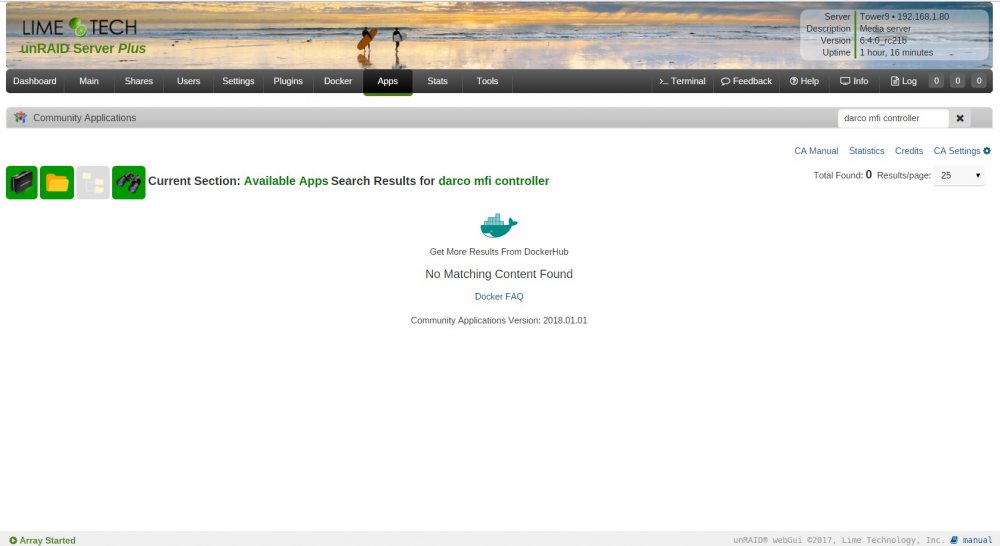1000x546 pixels.
Task: Click the Array Started status icon
Action: (13, 540)
